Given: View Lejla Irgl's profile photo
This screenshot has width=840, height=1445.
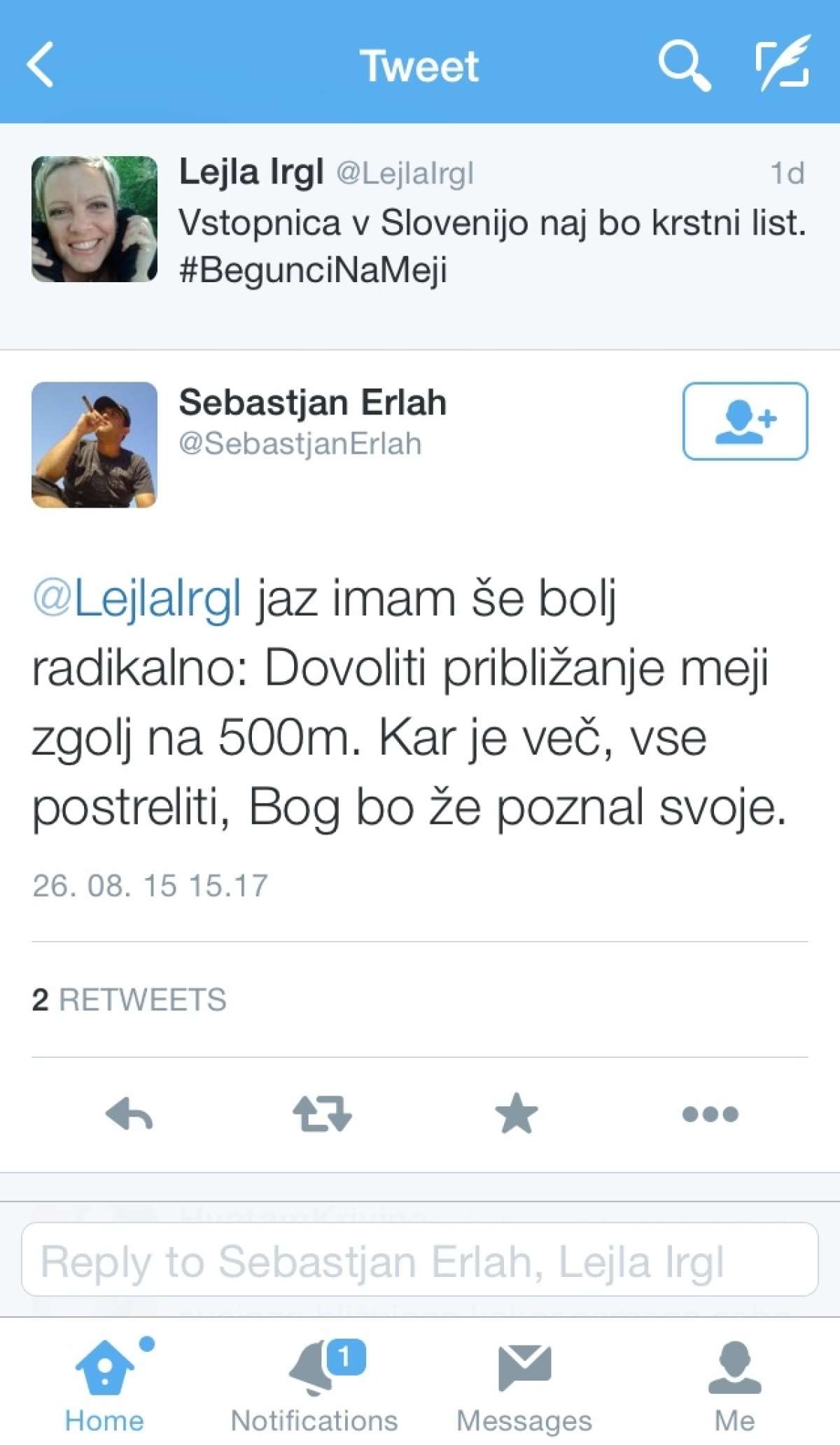Looking at the screenshot, I should (x=94, y=219).
